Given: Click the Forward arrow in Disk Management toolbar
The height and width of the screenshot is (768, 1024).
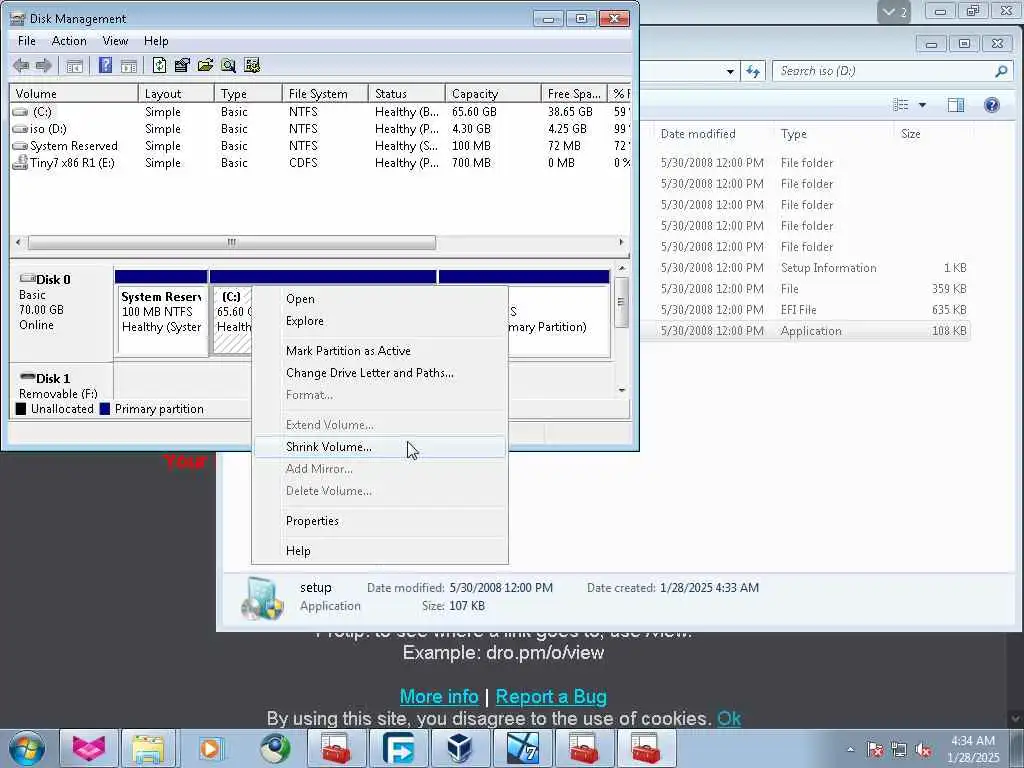Looking at the screenshot, I should 44,65.
